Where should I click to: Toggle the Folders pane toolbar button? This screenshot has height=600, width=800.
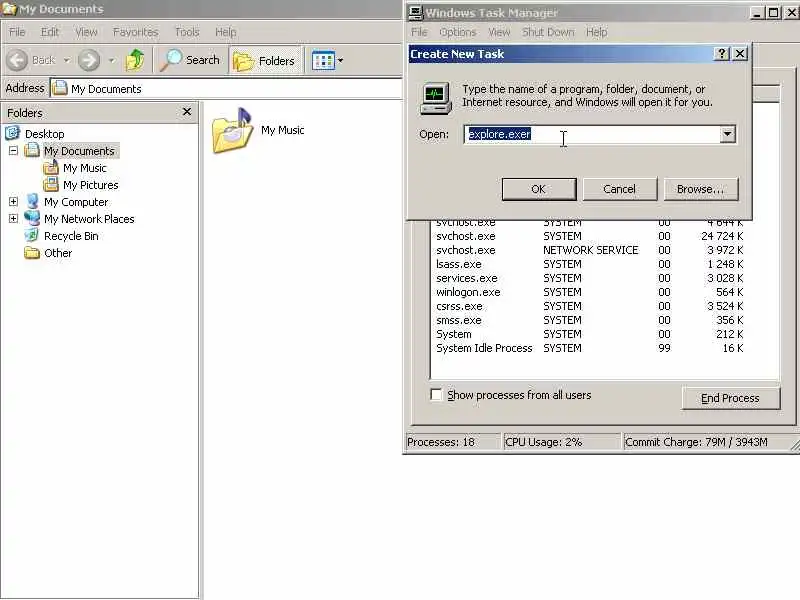click(264, 61)
